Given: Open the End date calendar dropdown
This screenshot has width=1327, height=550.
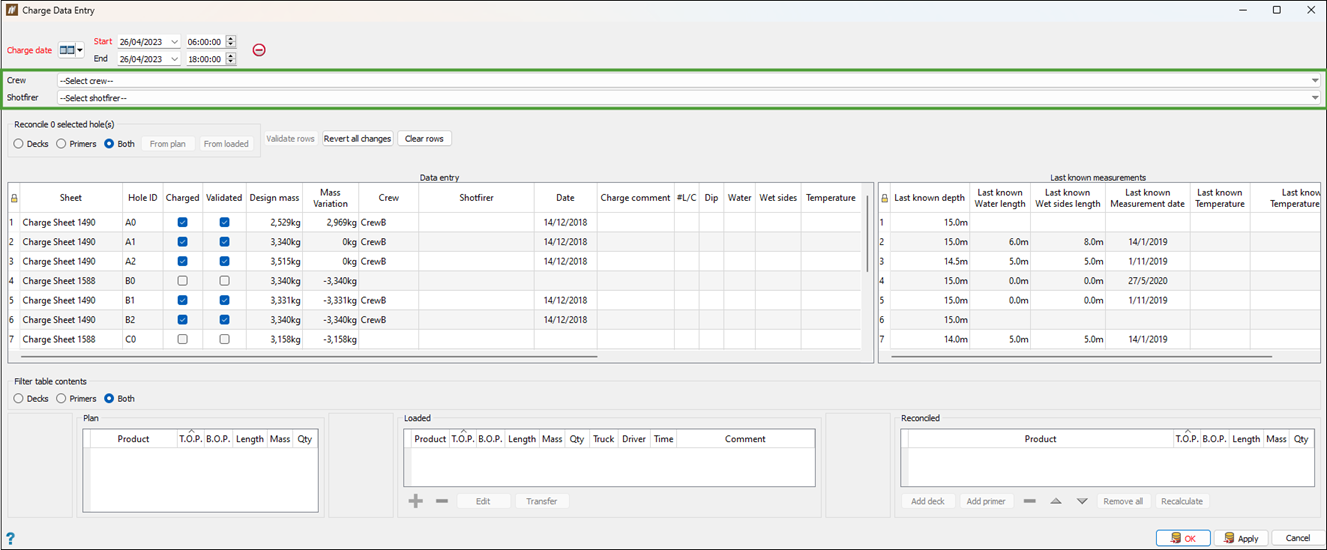Looking at the screenshot, I should pos(174,59).
